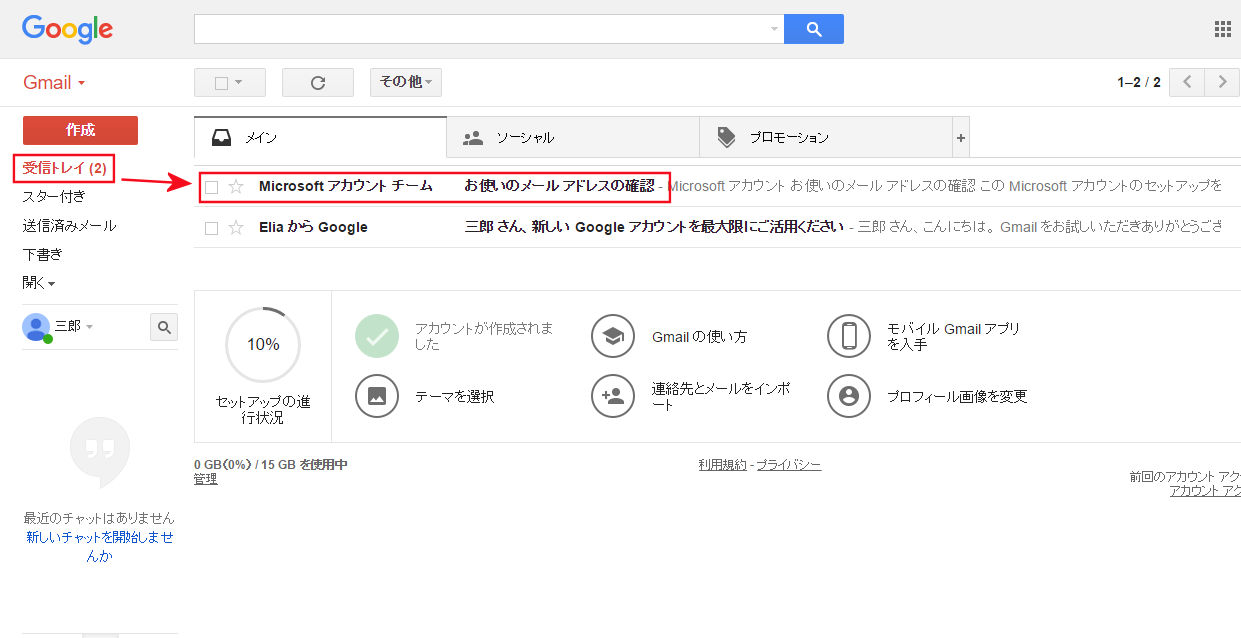The width and height of the screenshot is (1241, 638).
Task: Star the Elia から Google email
Action: tap(236, 228)
